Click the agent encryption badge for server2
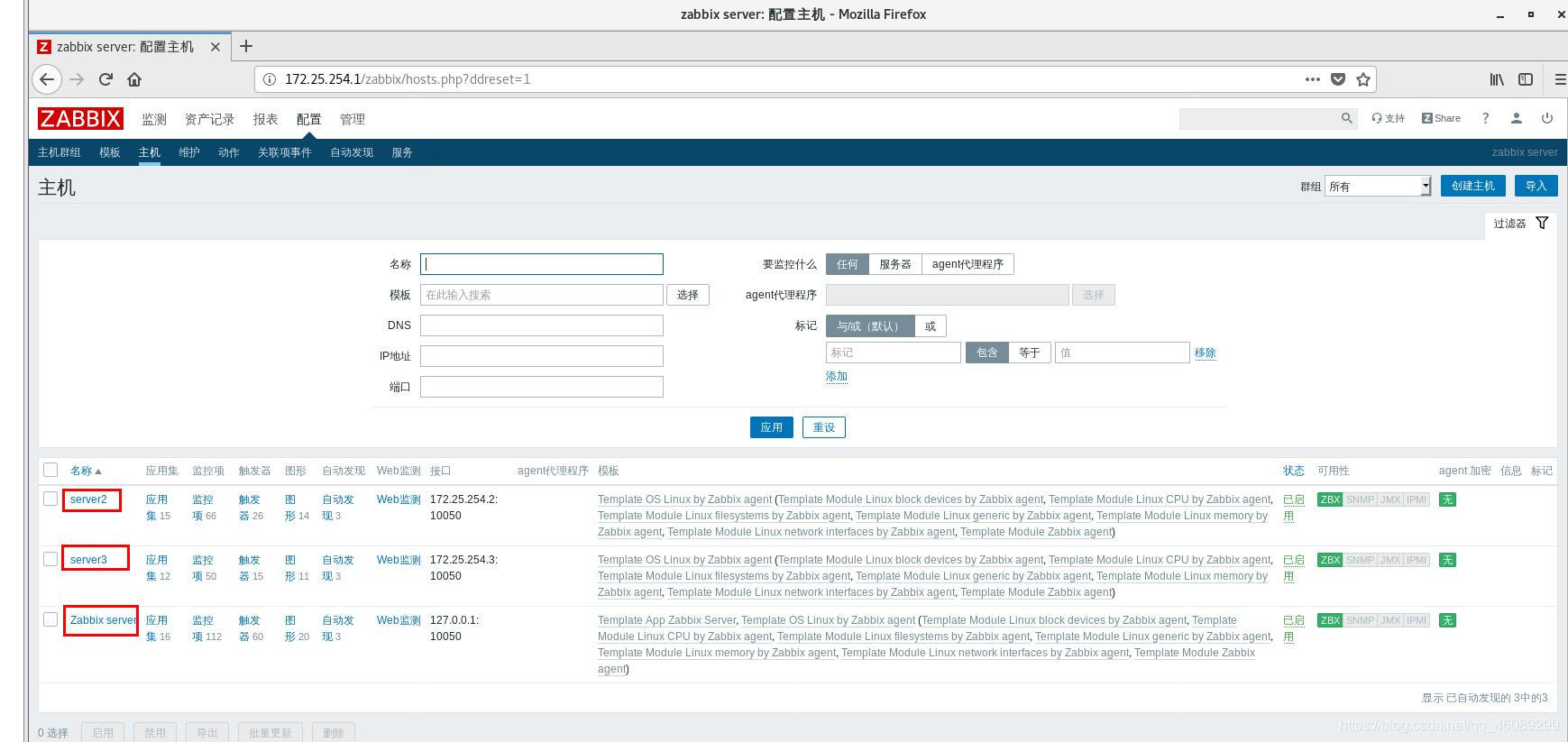This screenshot has height=742, width=1568. click(1447, 499)
